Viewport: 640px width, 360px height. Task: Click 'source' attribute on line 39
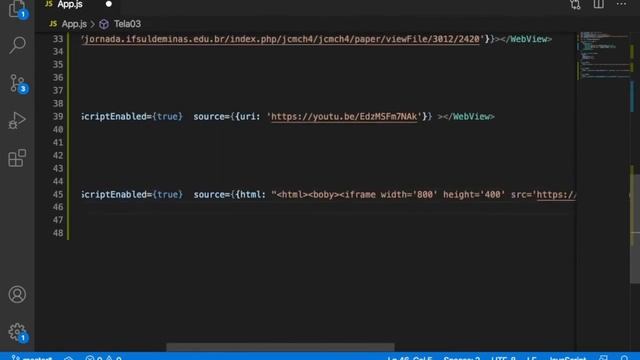click(x=209, y=117)
